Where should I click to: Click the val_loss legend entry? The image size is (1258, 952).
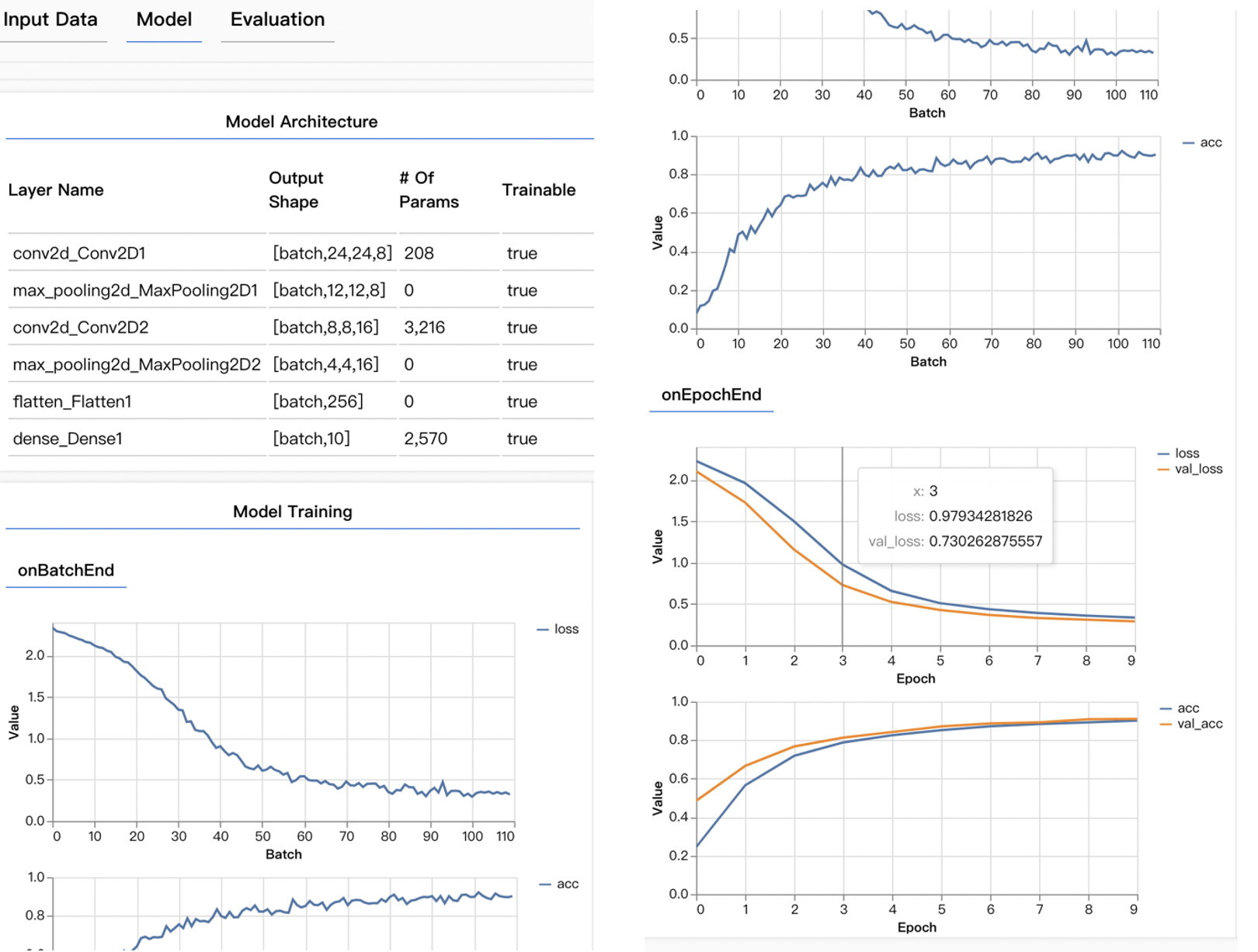pyautogui.click(x=1190, y=469)
